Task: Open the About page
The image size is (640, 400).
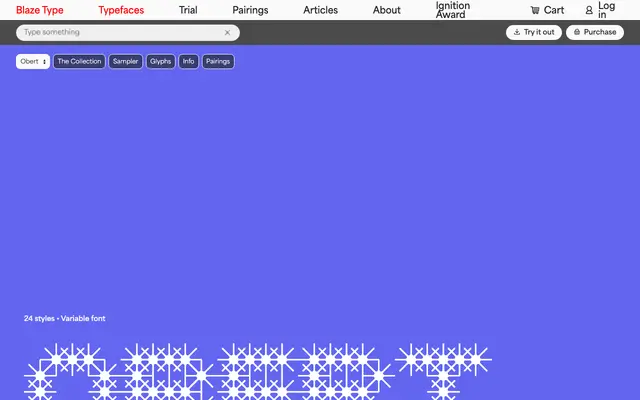Action: point(387,10)
